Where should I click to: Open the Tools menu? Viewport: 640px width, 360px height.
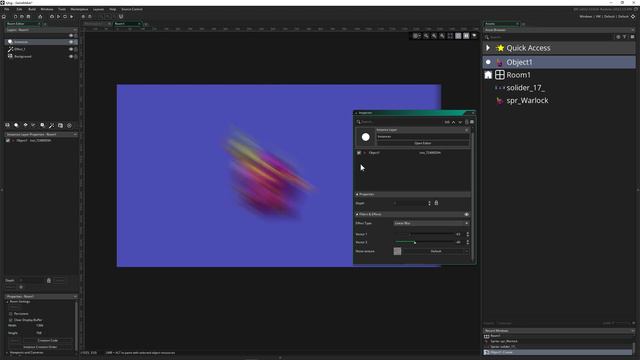[62, 9]
